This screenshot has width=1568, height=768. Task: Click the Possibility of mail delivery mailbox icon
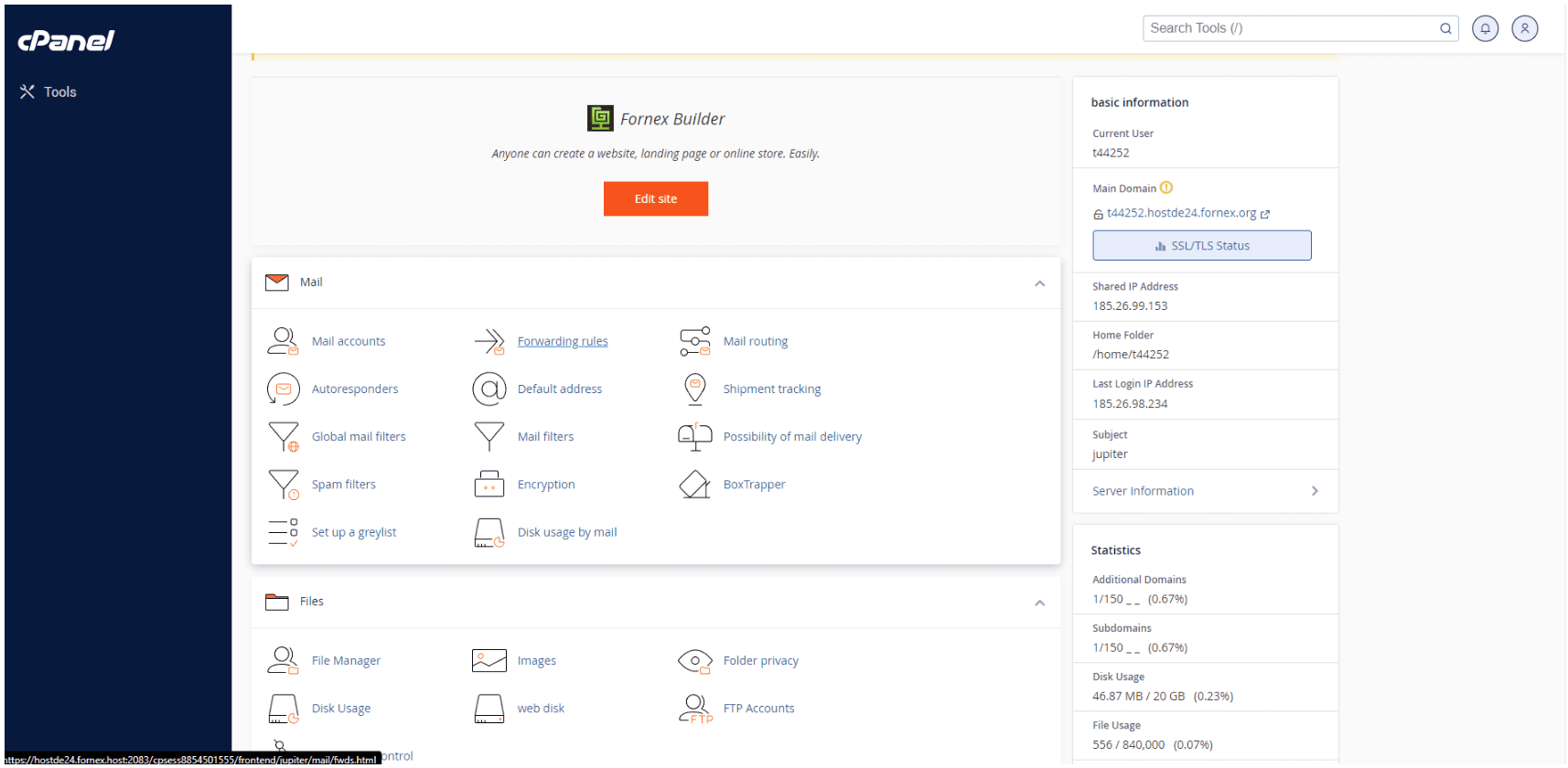695,437
